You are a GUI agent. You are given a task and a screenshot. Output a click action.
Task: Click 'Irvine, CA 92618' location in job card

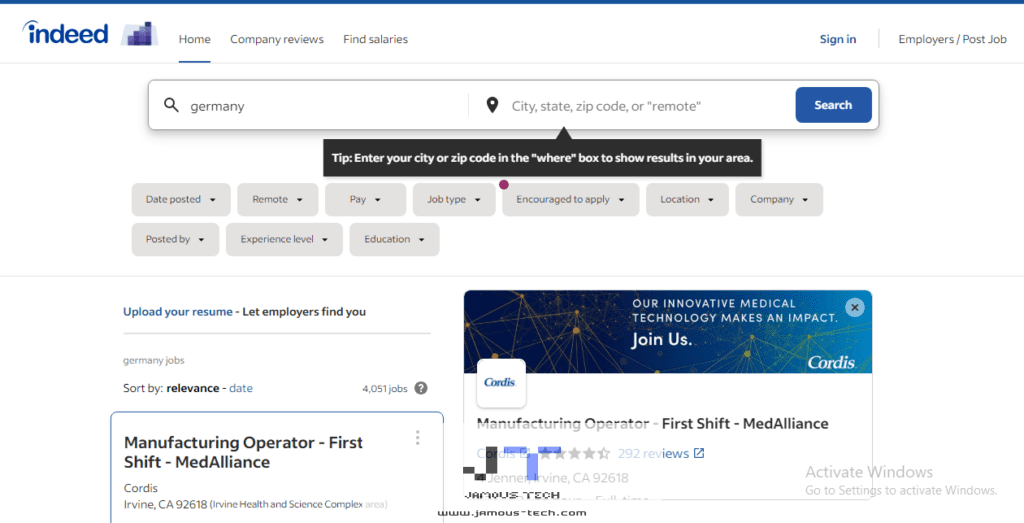tap(165, 504)
